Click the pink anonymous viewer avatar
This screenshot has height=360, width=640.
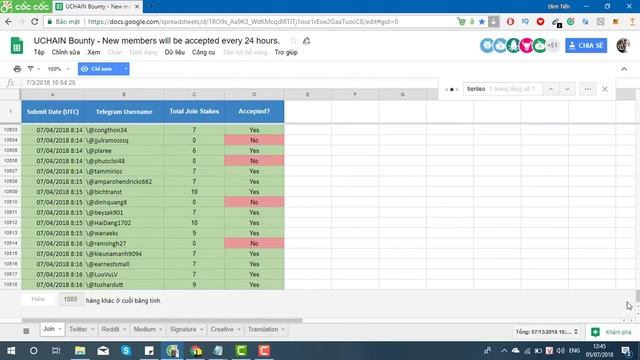click(527, 45)
